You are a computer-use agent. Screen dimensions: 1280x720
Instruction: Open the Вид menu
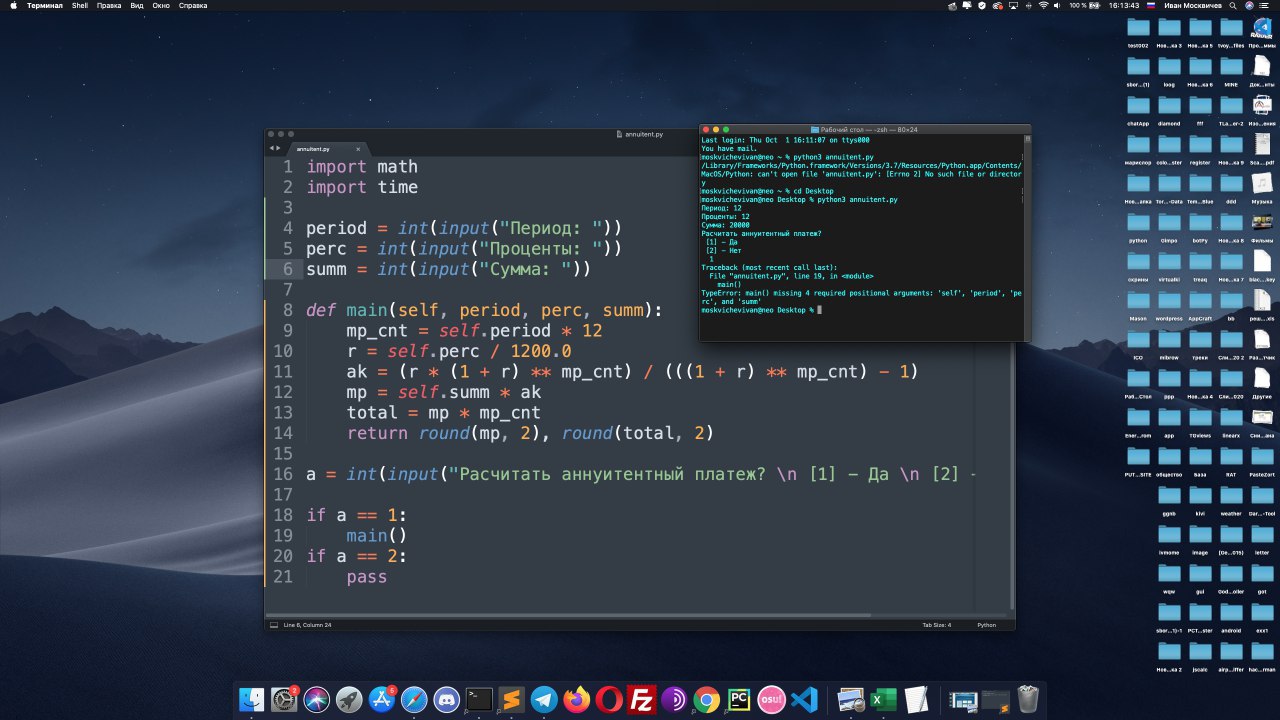[137, 5]
